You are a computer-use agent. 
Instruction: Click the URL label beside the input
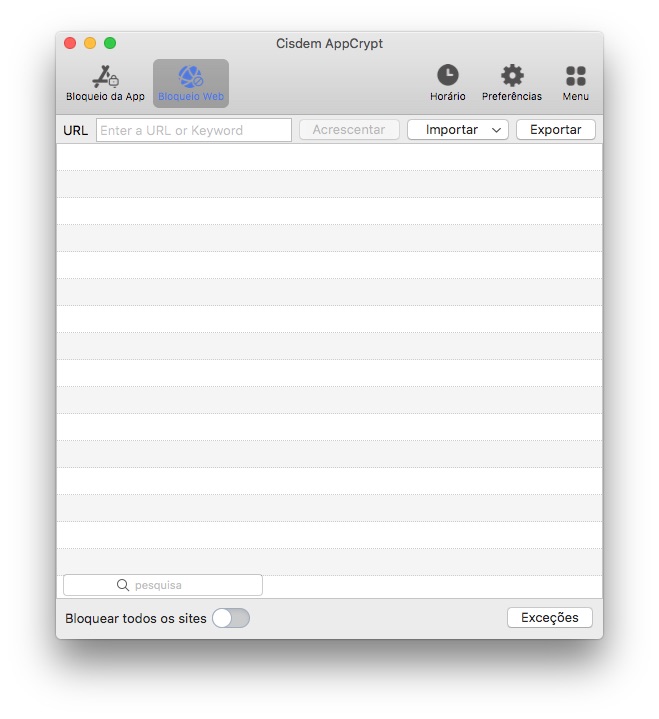(x=76, y=130)
